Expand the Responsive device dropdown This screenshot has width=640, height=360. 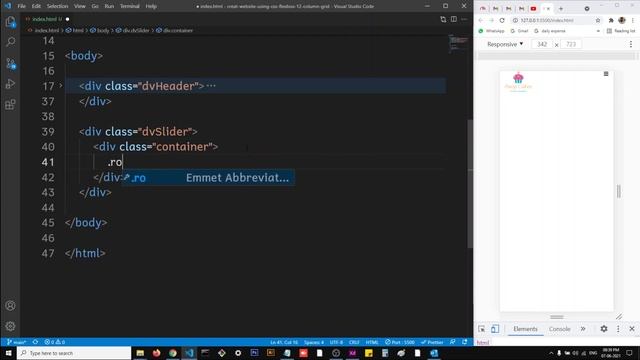(505, 44)
